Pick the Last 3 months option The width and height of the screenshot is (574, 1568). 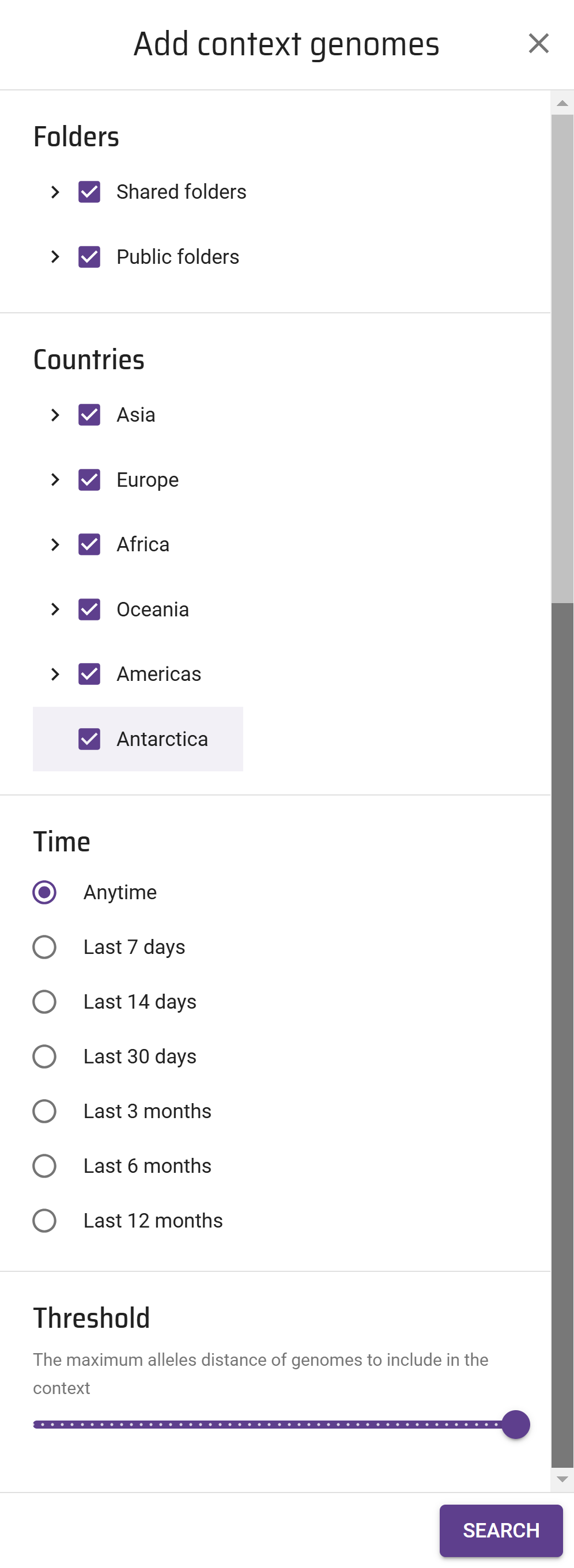pos(44,1111)
